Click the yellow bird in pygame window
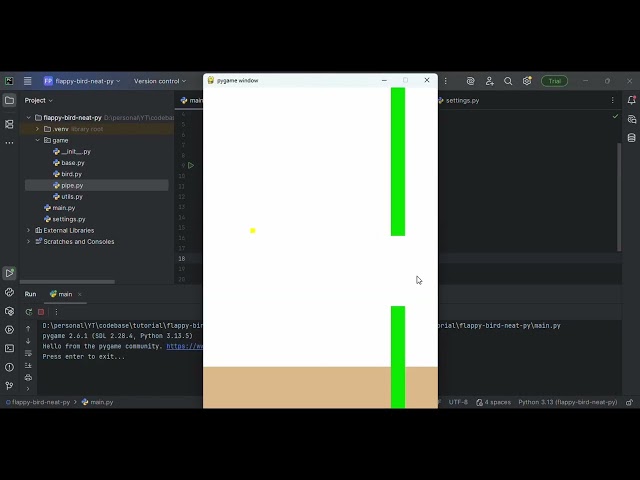The image size is (640, 480). click(x=253, y=231)
